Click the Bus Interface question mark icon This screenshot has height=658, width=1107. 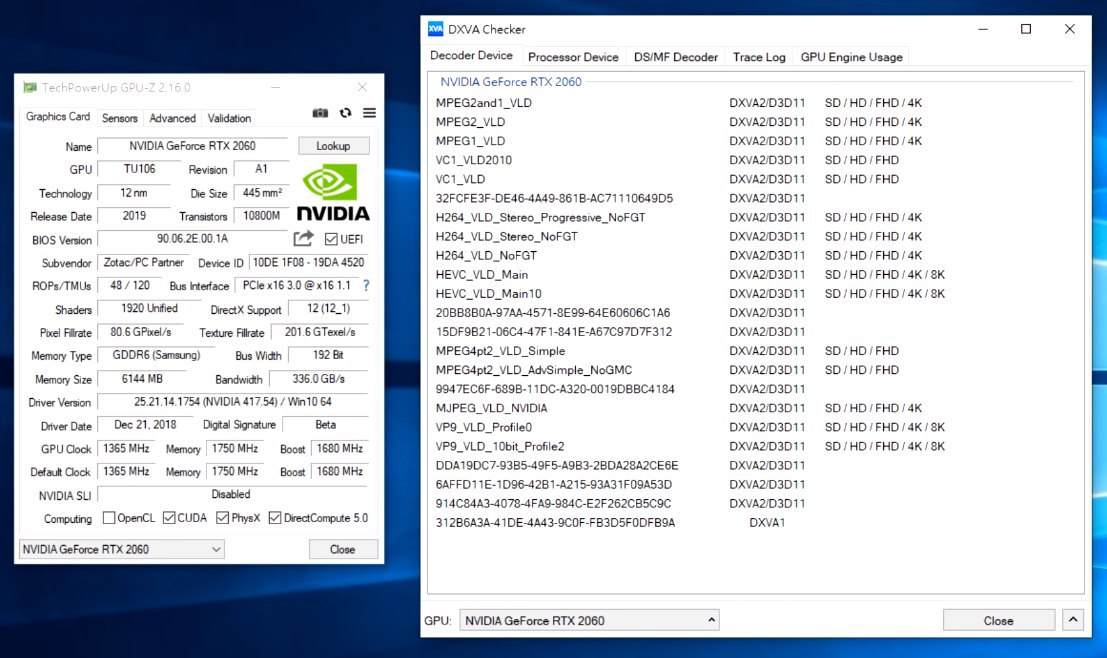point(366,286)
